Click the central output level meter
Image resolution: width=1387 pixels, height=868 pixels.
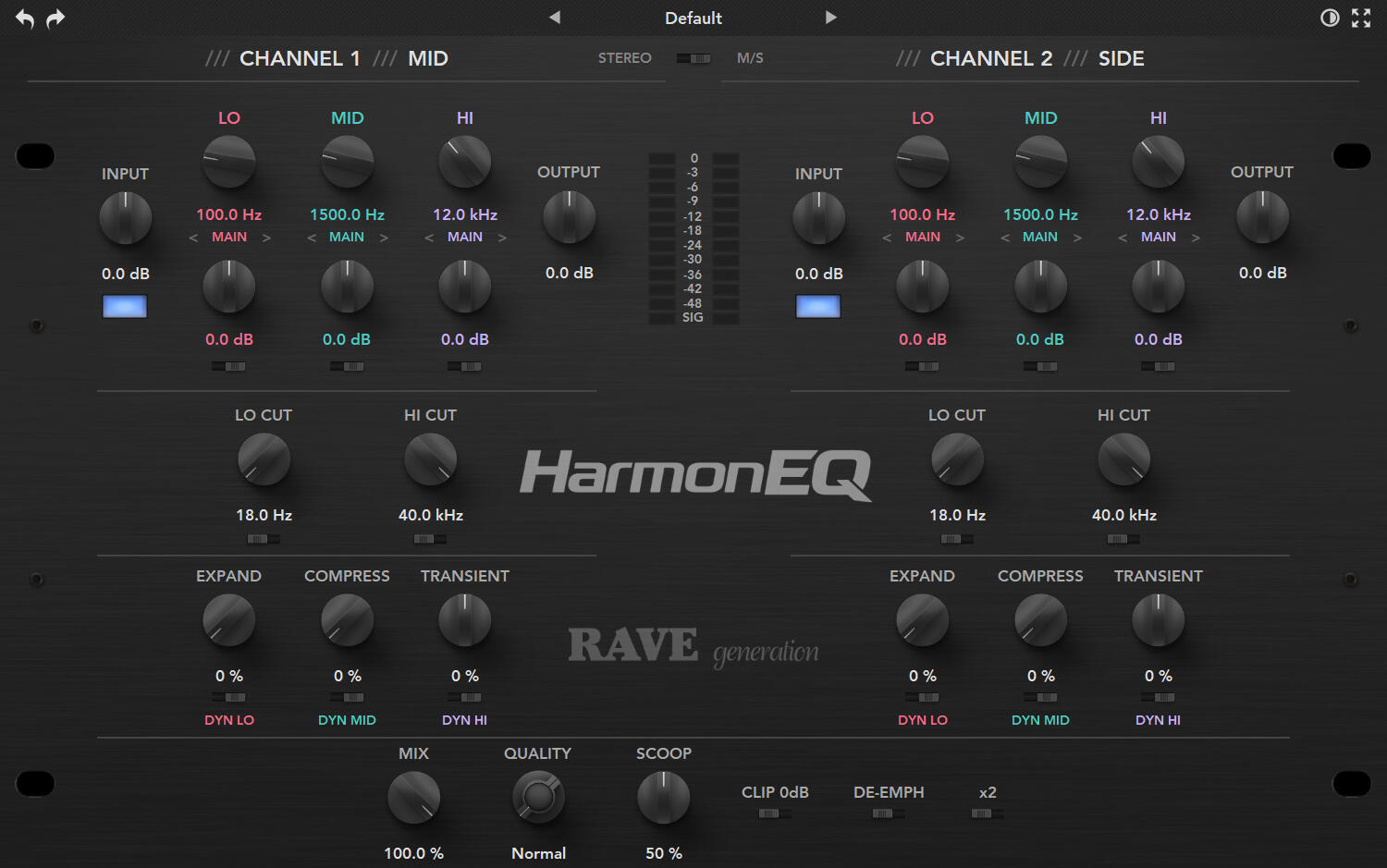693,238
